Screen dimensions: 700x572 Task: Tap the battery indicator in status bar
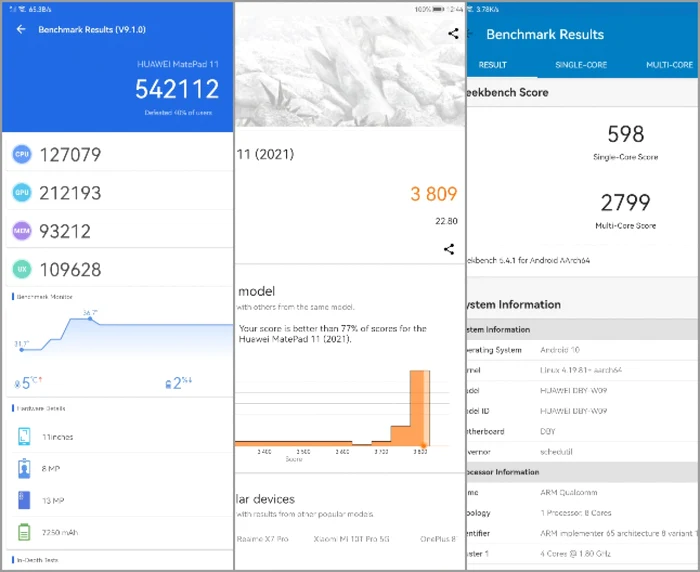[x=438, y=9]
